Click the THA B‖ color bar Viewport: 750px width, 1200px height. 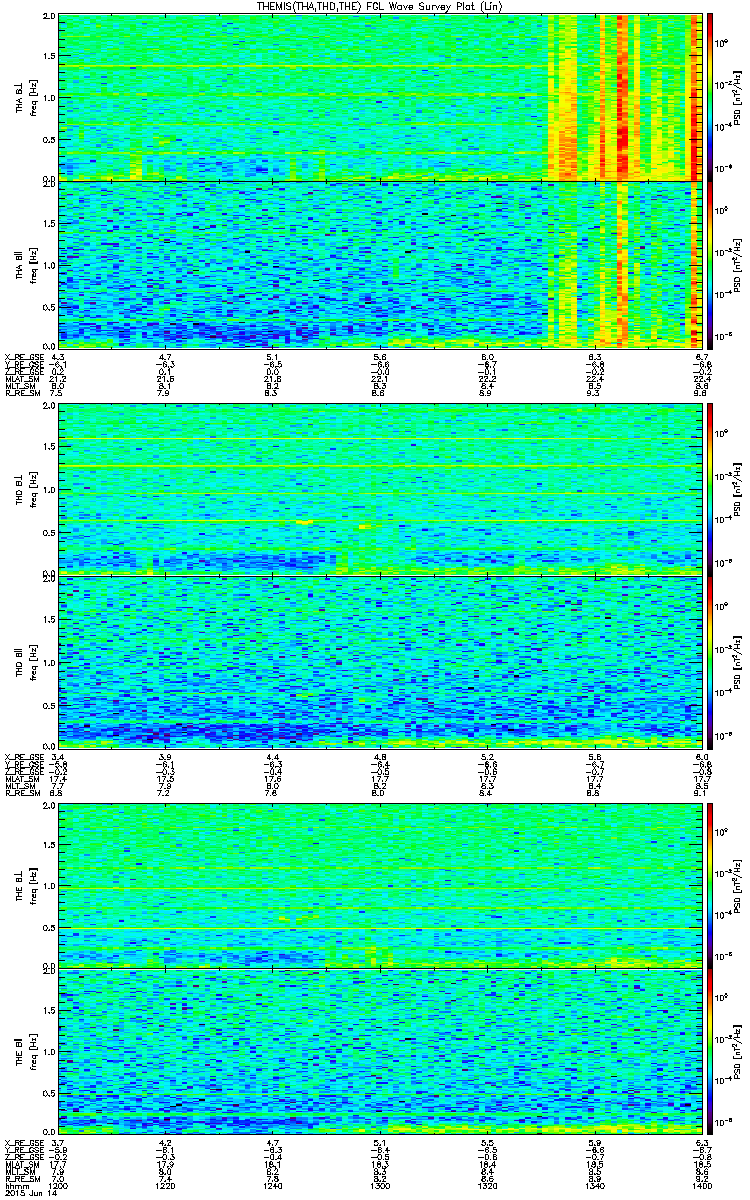tap(710, 265)
